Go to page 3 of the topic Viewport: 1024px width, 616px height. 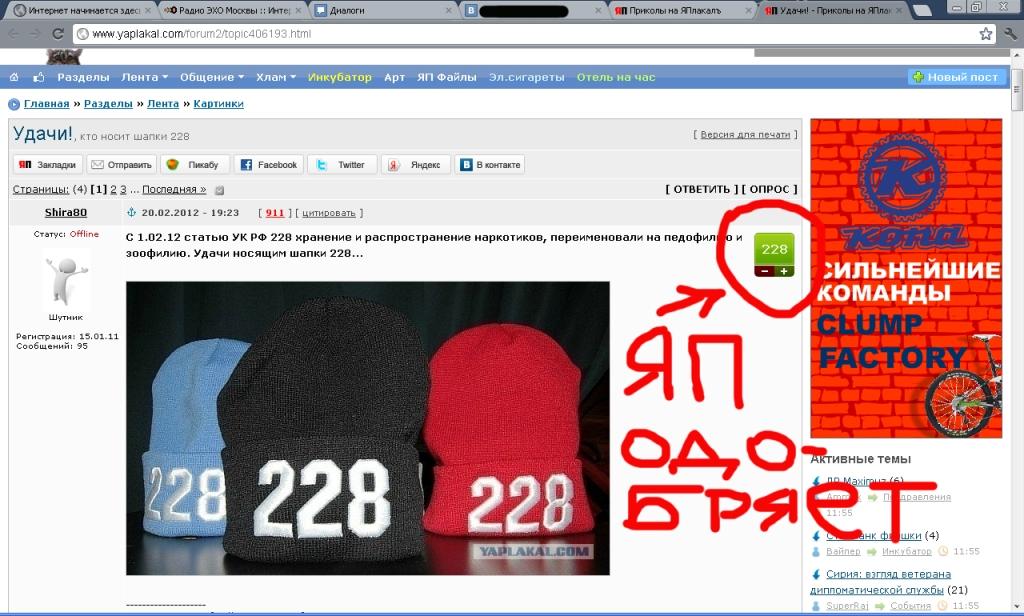pyautogui.click(x=123, y=189)
